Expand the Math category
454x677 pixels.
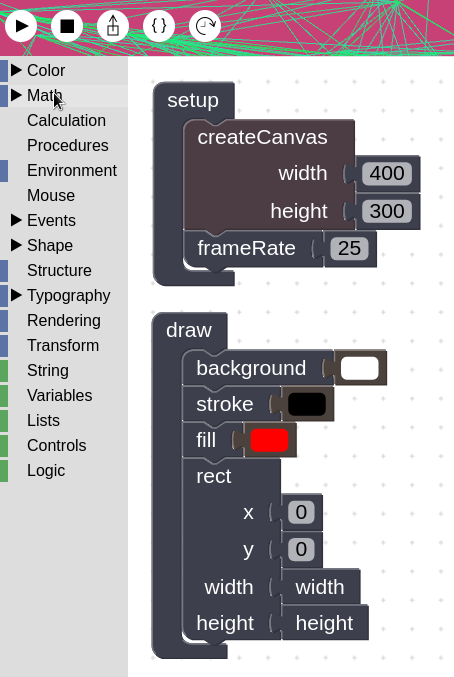(x=44, y=95)
